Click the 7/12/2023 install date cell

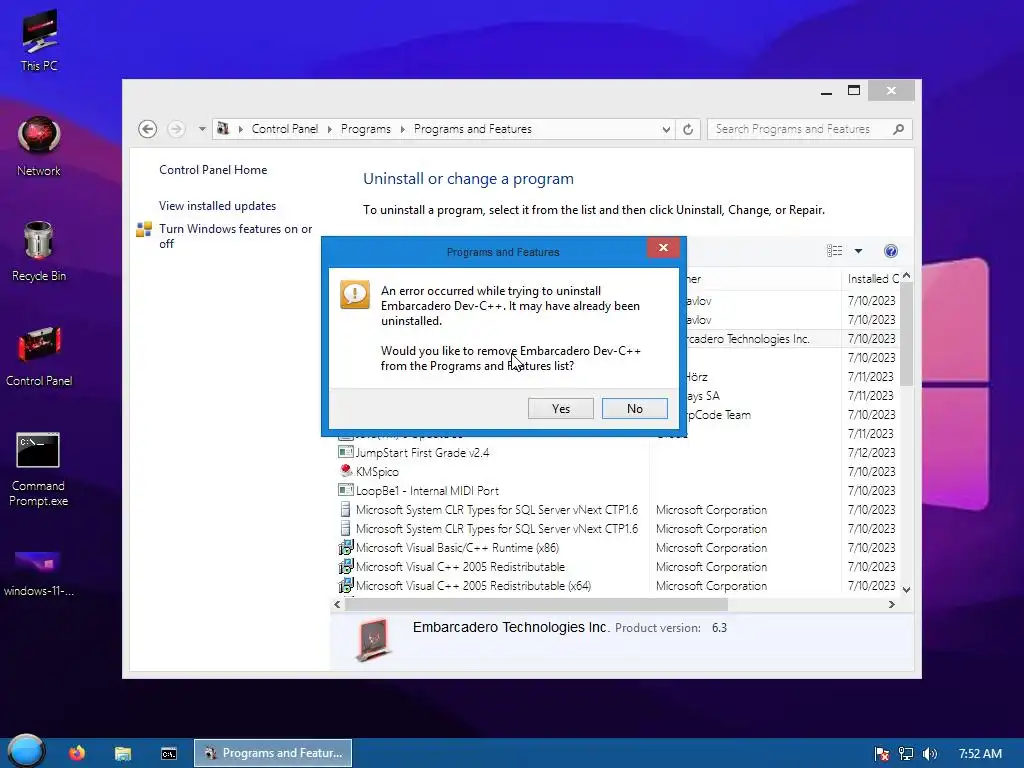point(871,453)
